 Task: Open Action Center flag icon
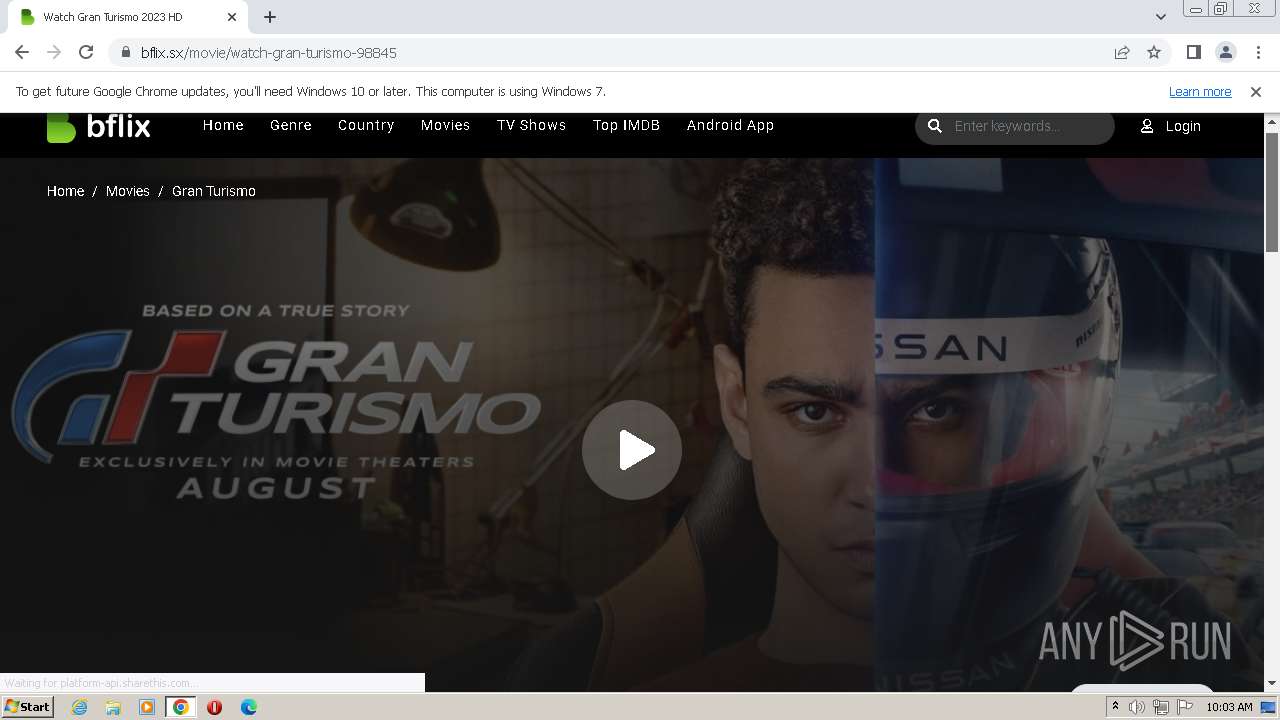1185,707
